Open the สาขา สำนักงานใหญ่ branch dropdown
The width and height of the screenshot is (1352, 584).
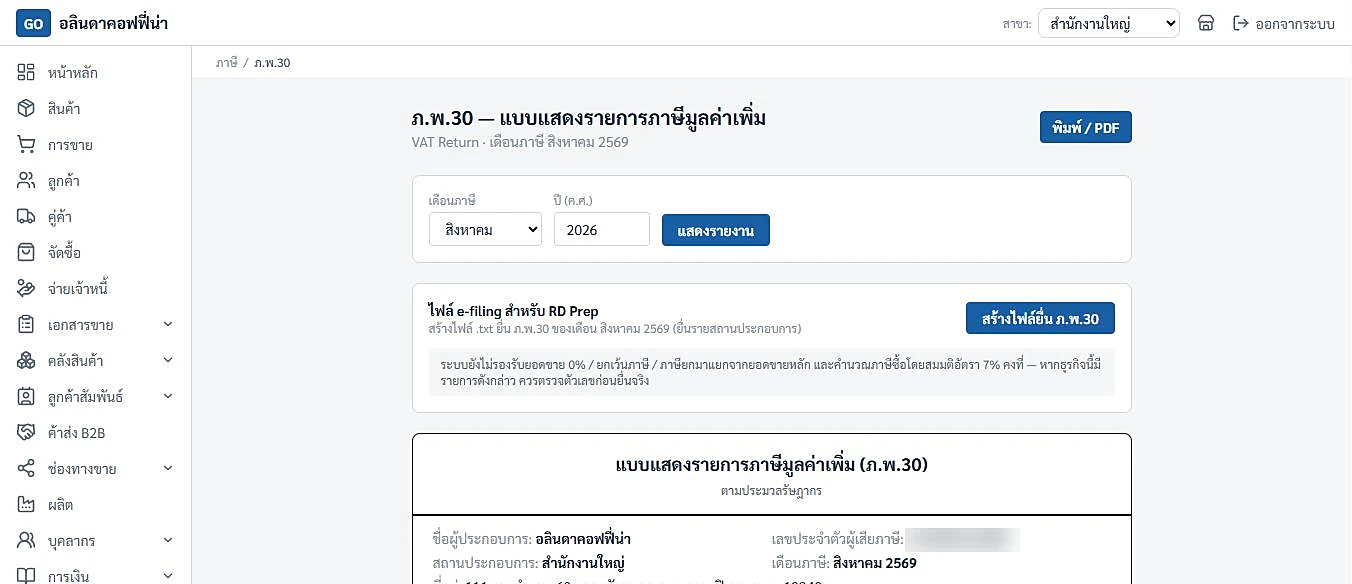[x=1109, y=23]
